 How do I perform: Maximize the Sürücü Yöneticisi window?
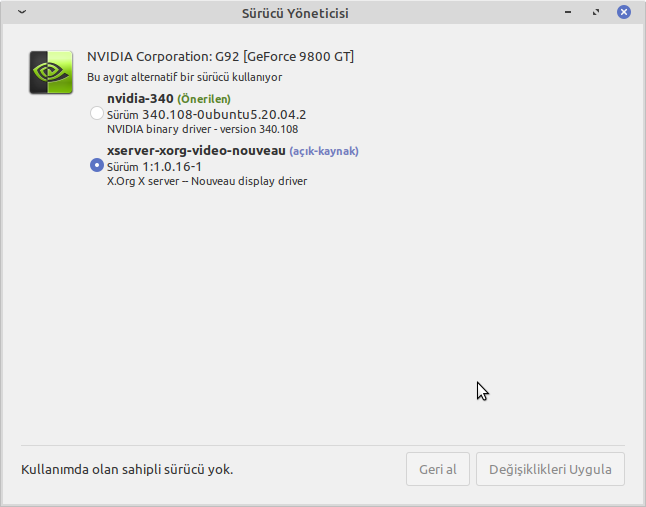tap(596, 12)
